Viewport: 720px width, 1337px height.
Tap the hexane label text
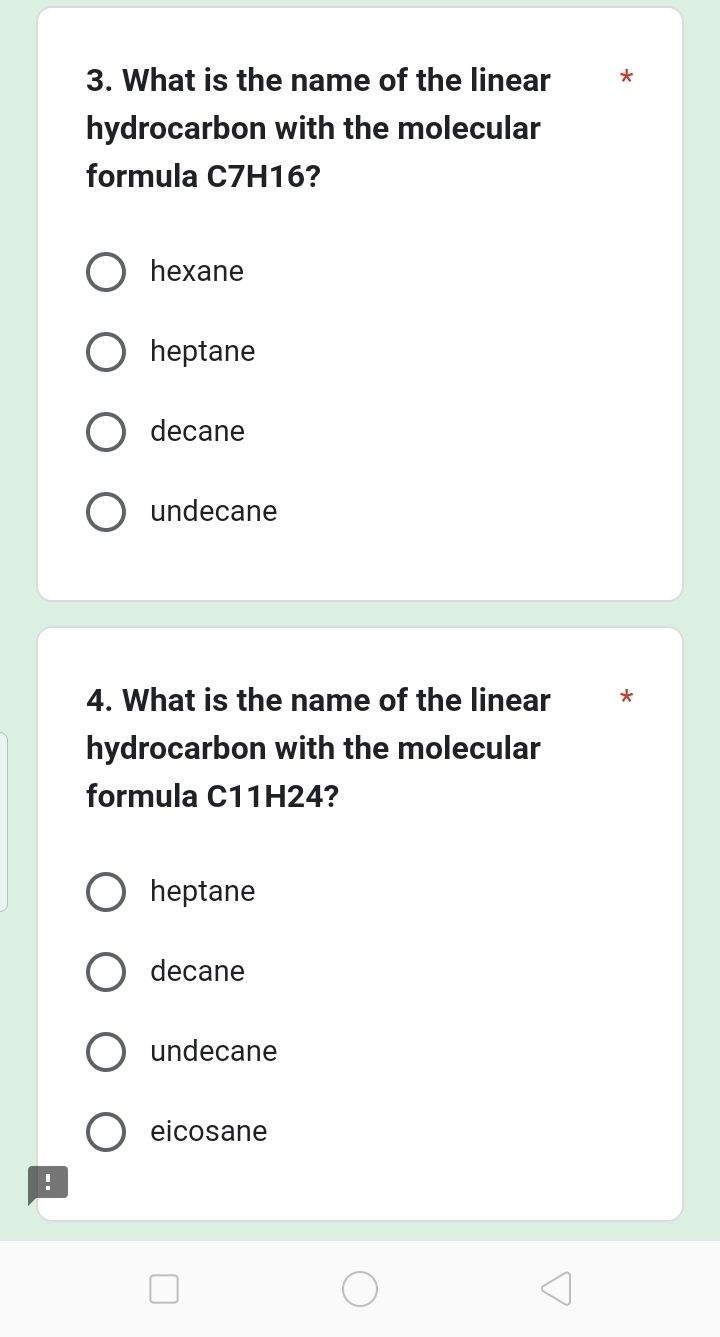coord(197,272)
